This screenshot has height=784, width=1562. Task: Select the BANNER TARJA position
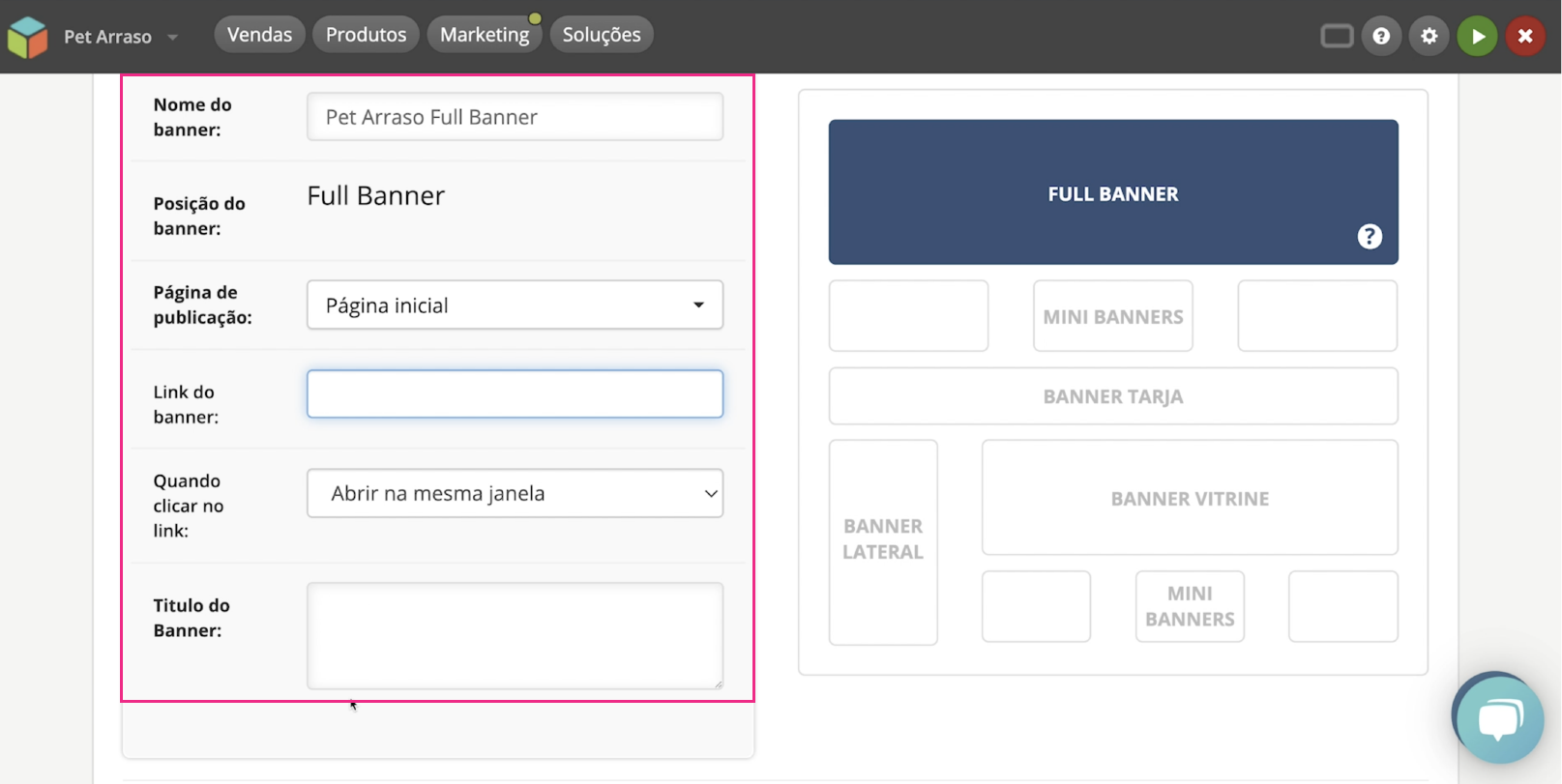[1113, 396]
